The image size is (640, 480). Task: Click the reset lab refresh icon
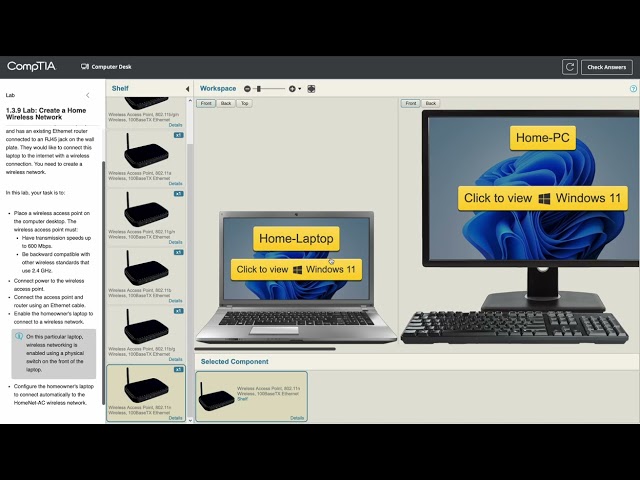coord(569,67)
